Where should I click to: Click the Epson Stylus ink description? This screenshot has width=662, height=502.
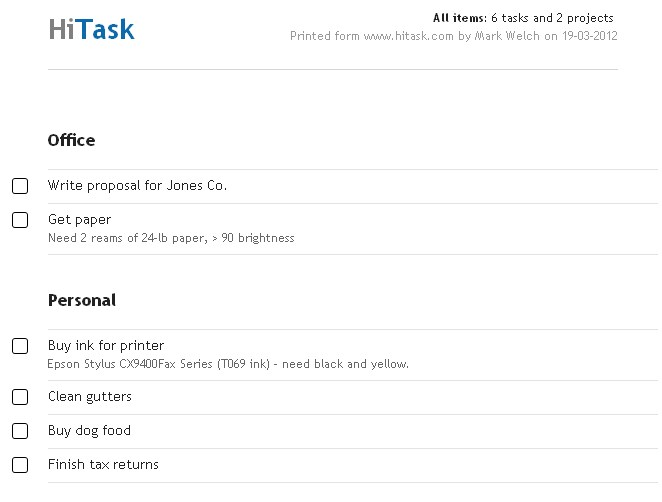tap(228, 364)
